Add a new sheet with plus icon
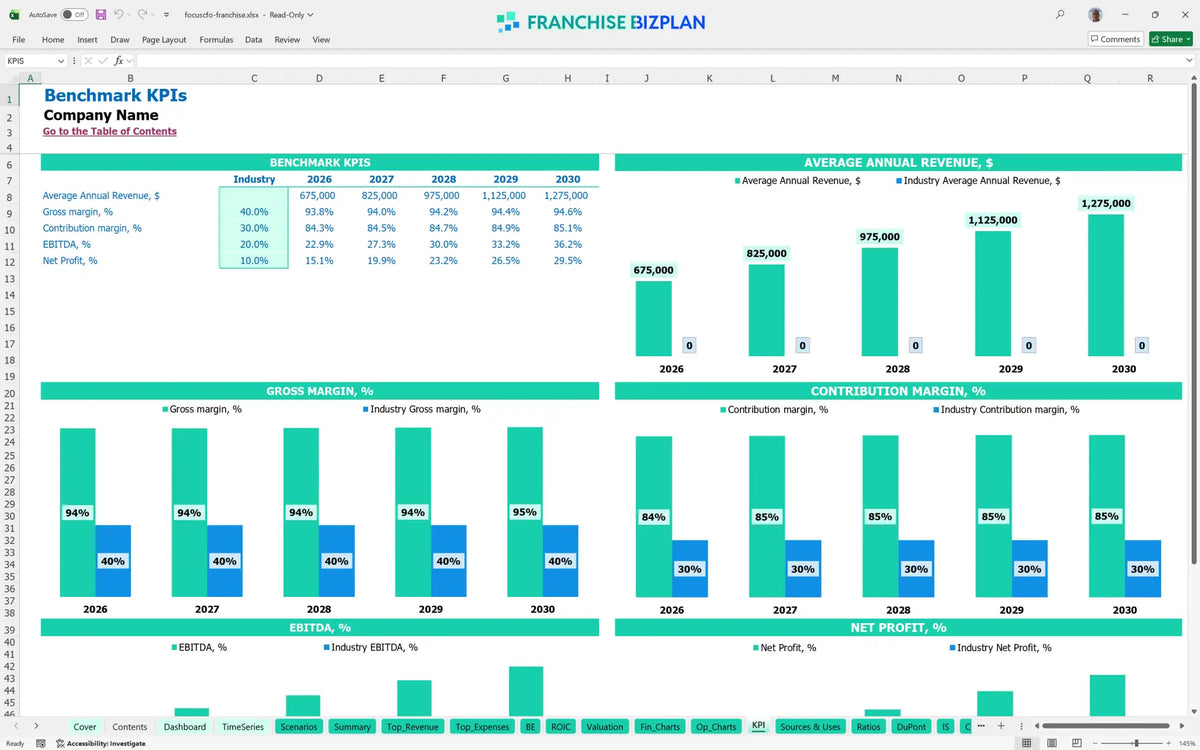Image resolution: width=1200 pixels, height=750 pixels. pos(1001,726)
